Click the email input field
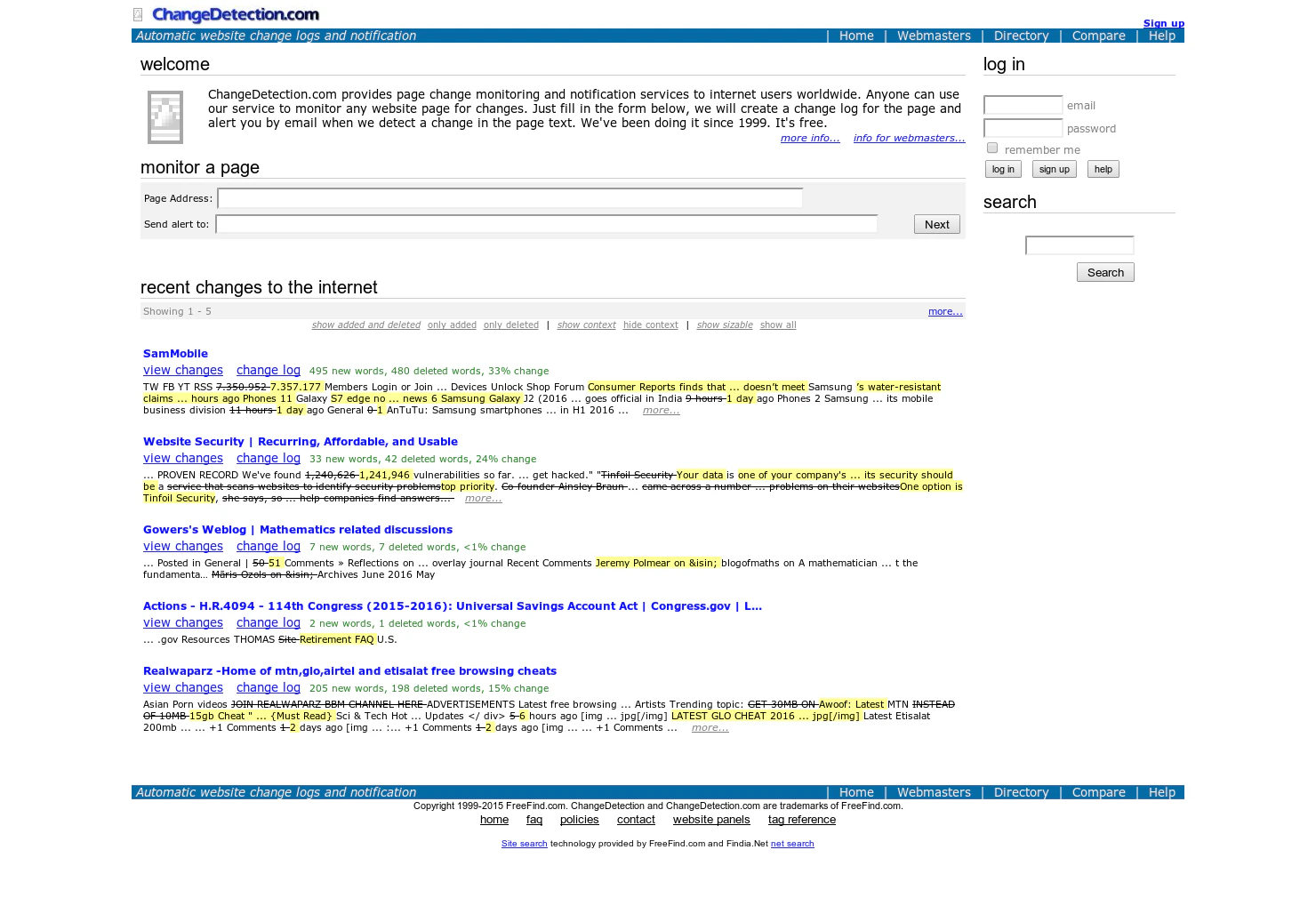 [1023, 105]
